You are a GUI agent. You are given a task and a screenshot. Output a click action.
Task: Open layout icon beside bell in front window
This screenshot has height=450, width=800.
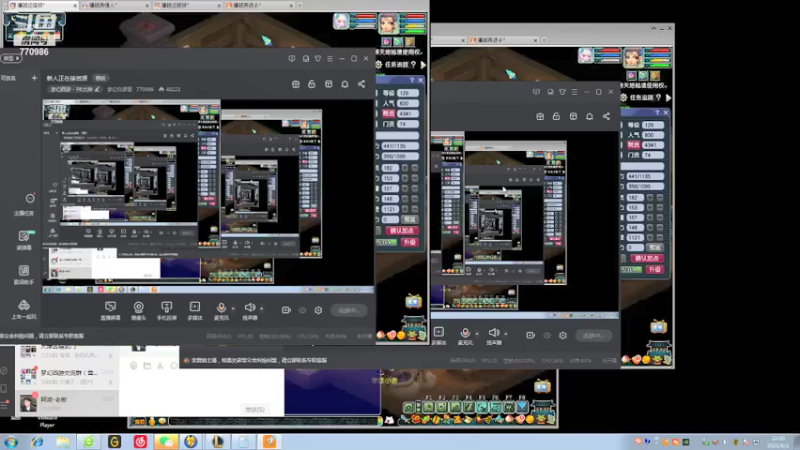coord(329,84)
